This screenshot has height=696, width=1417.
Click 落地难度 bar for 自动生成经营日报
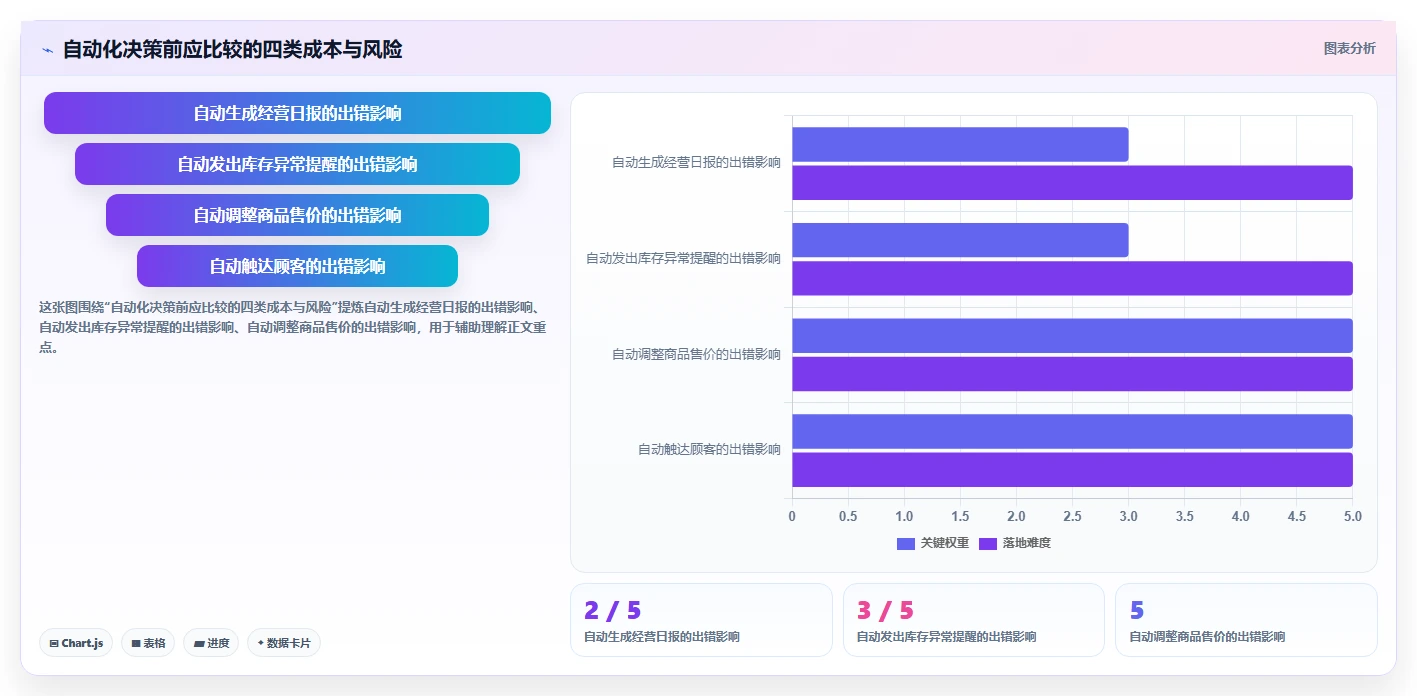[1072, 183]
